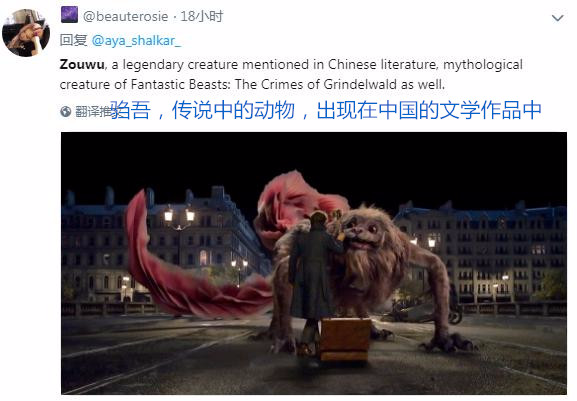Click the word 'Grindelwald' in the tweet
The image size is (577, 401).
click(x=360, y=85)
